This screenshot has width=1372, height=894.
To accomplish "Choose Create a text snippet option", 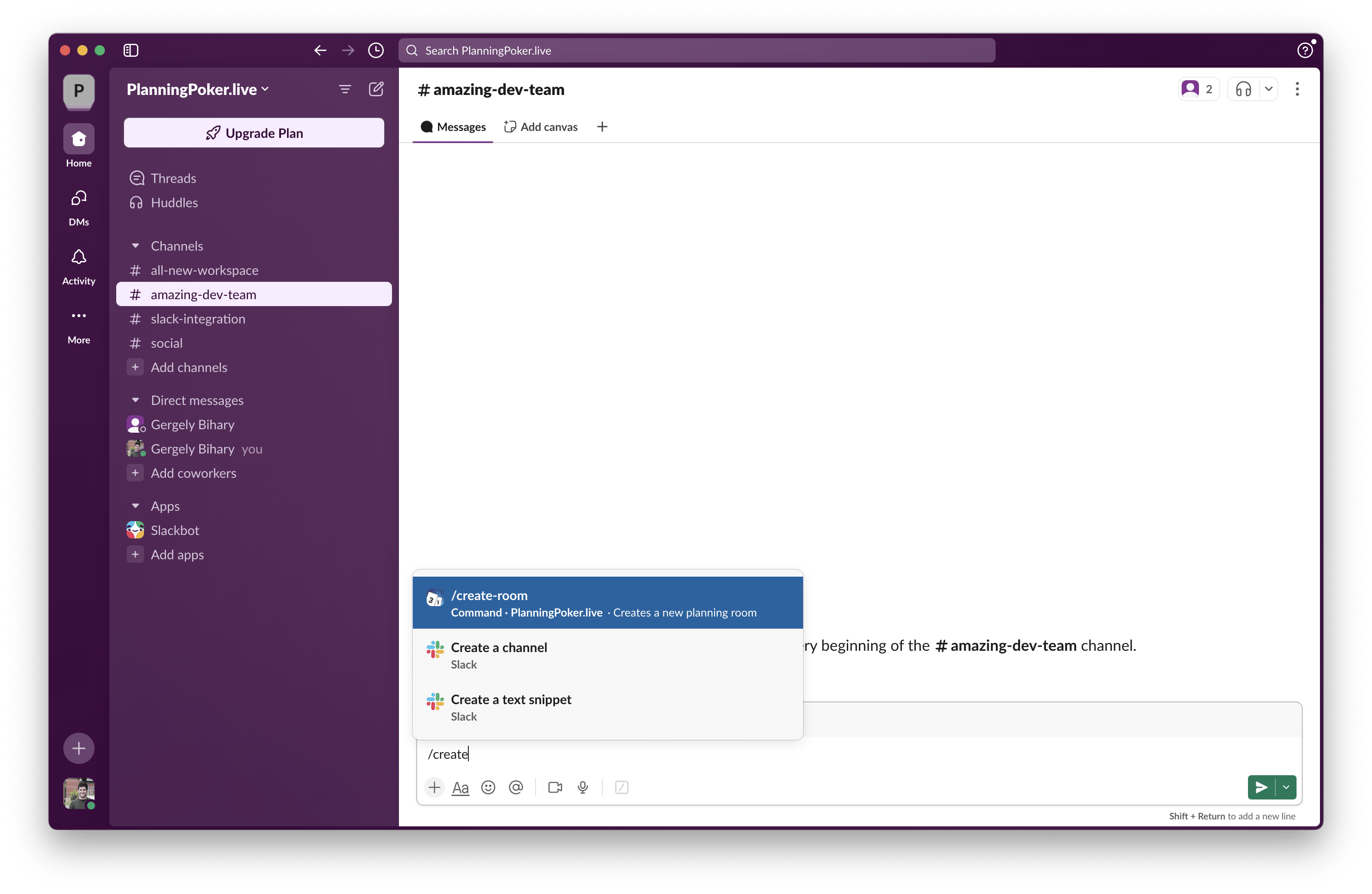I will 608,707.
